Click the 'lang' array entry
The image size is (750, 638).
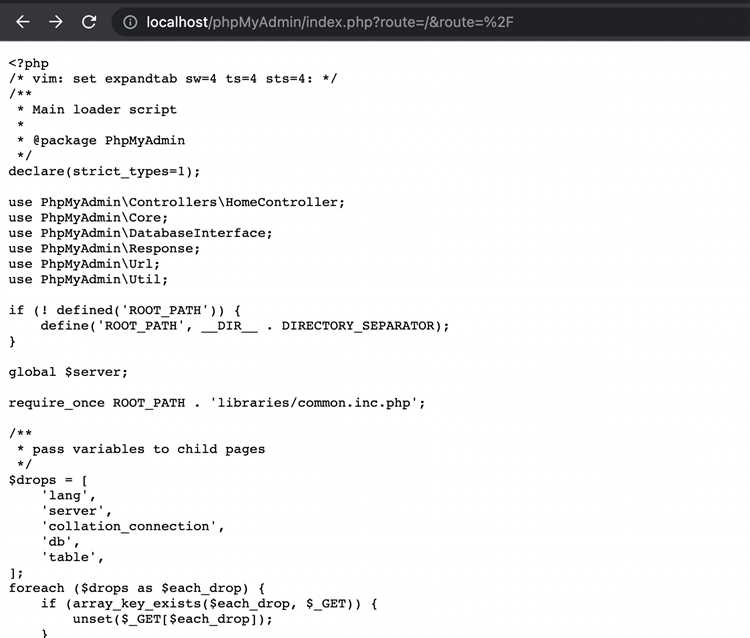pos(68,495)
